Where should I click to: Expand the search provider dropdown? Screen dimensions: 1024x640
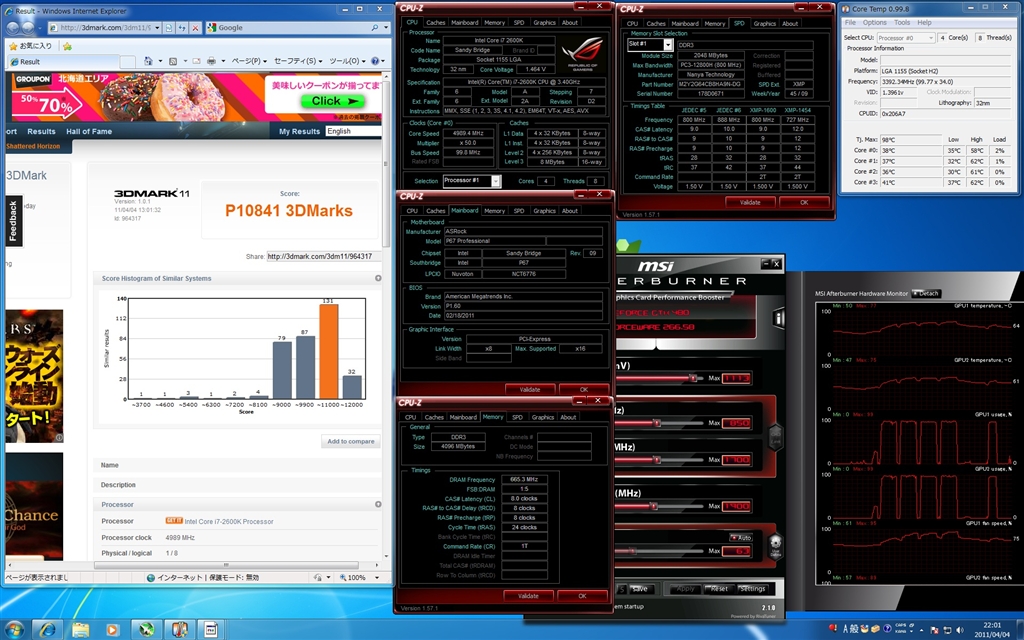[x=384, y=27]
